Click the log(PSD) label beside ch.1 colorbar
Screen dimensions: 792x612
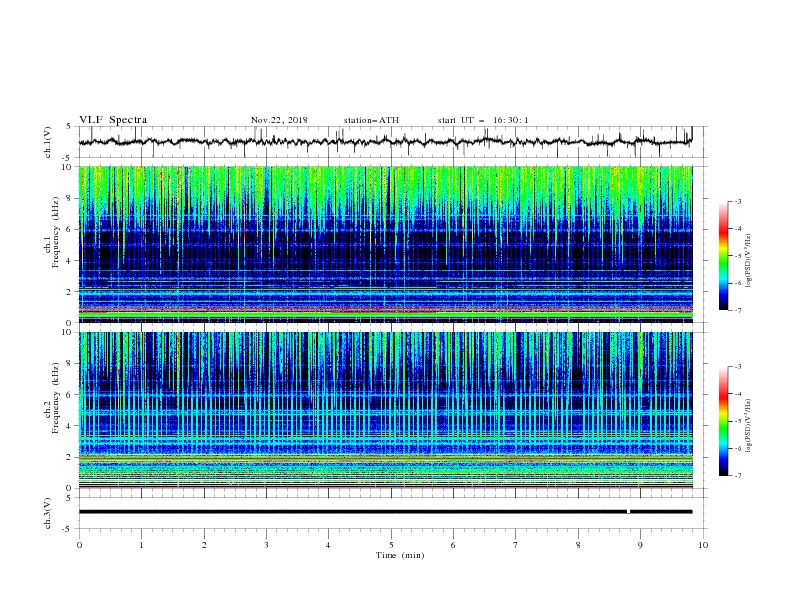pos(749,261)
